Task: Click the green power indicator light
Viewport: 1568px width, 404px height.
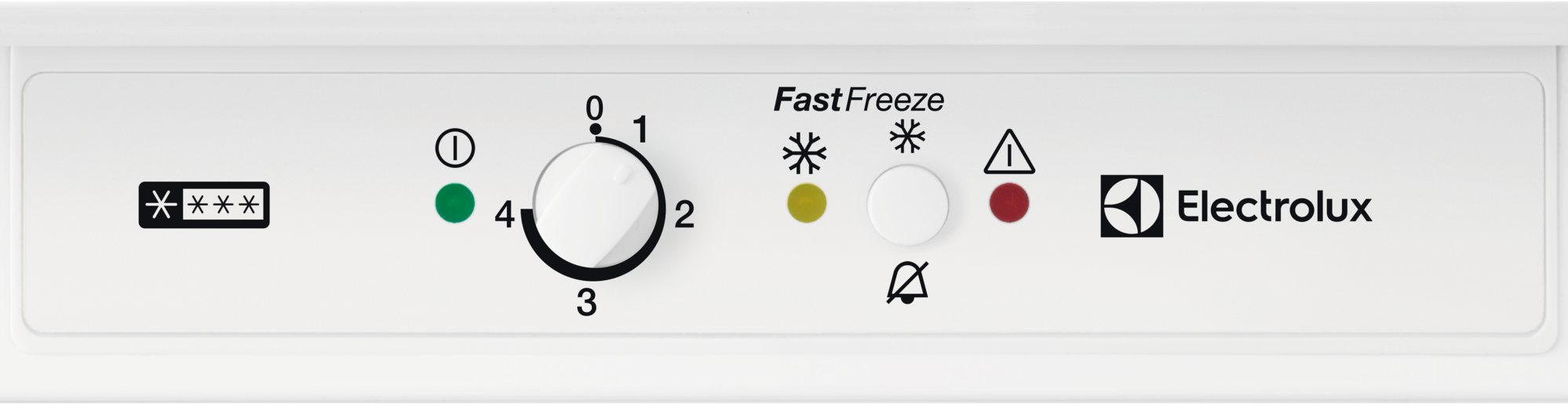Action: click(x=455, y=203)
